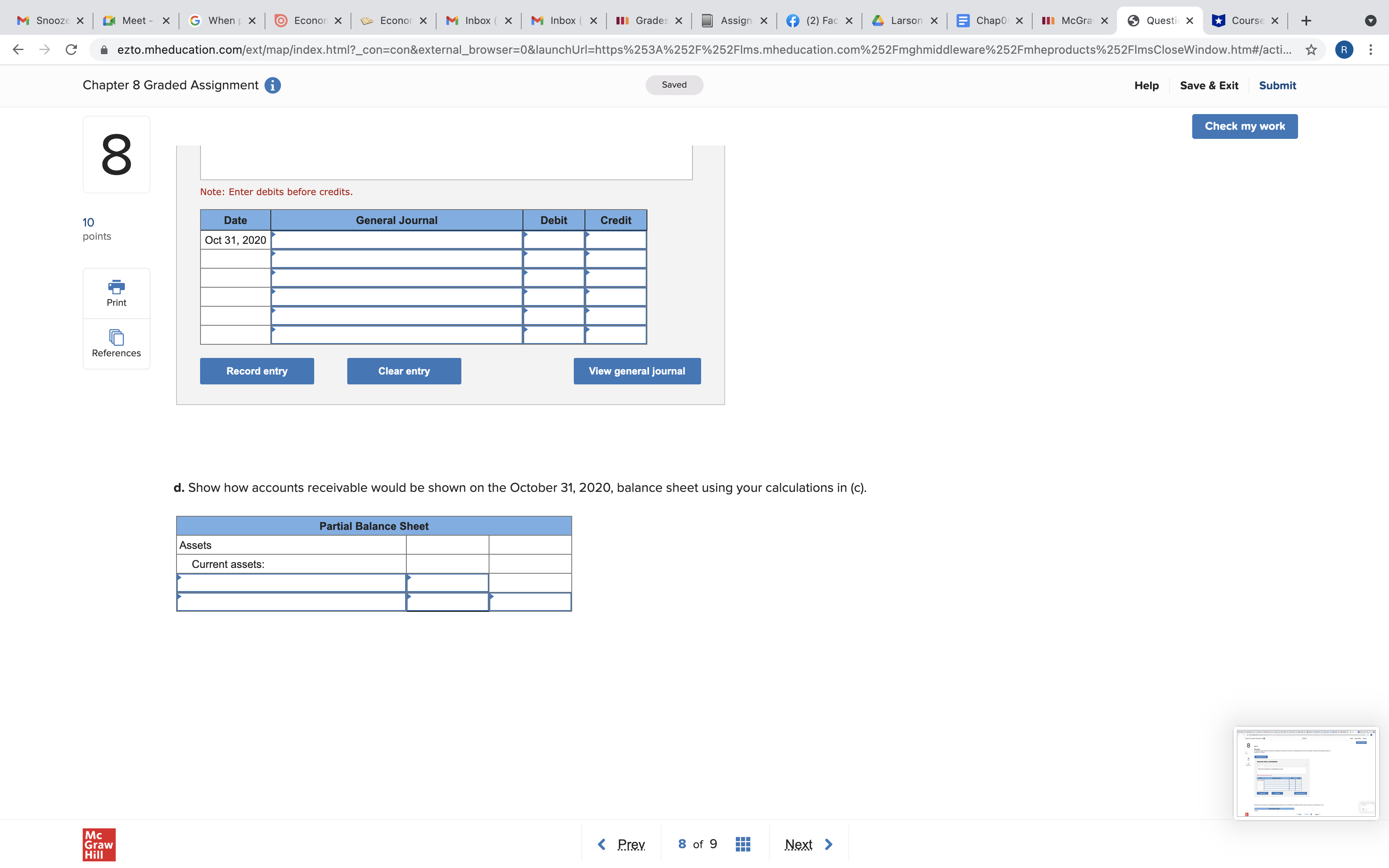Image resolution: width=1389 pixels, height=868 pixels.
Task: Bookmark the page using the star icon
Action: 1311,49
